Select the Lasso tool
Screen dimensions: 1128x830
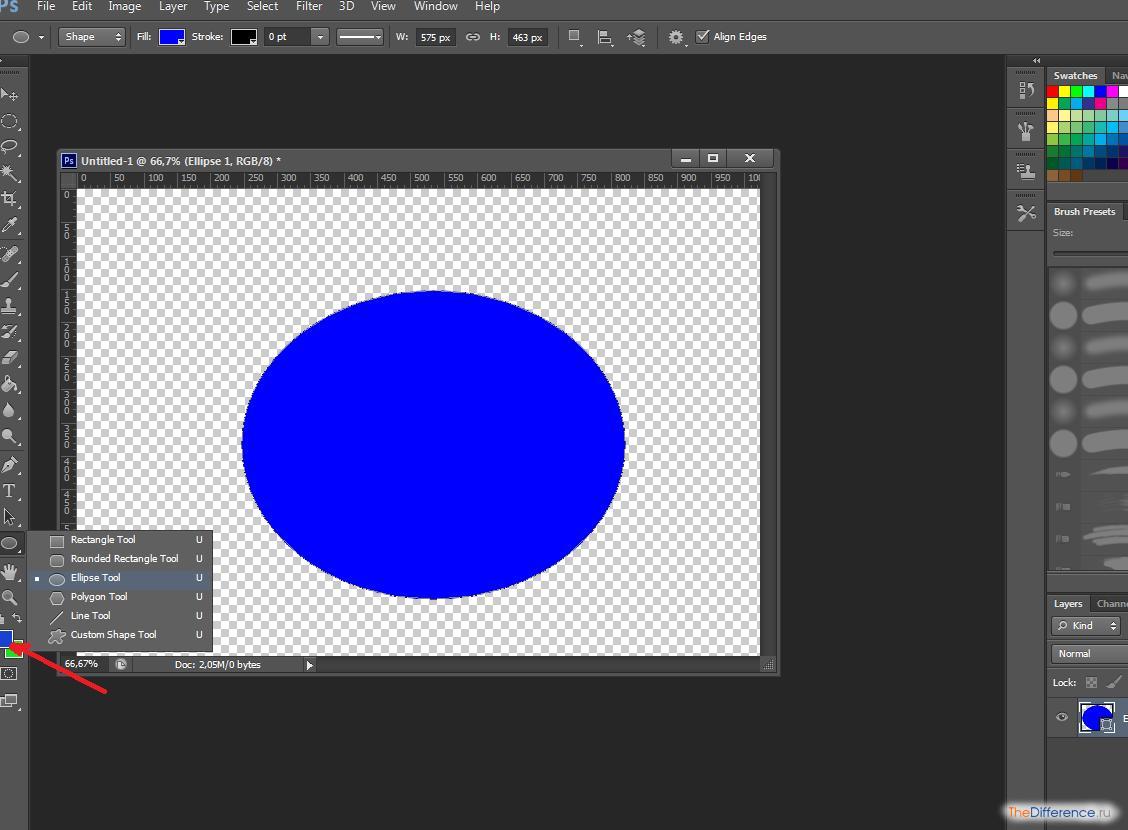coord(10,147)
